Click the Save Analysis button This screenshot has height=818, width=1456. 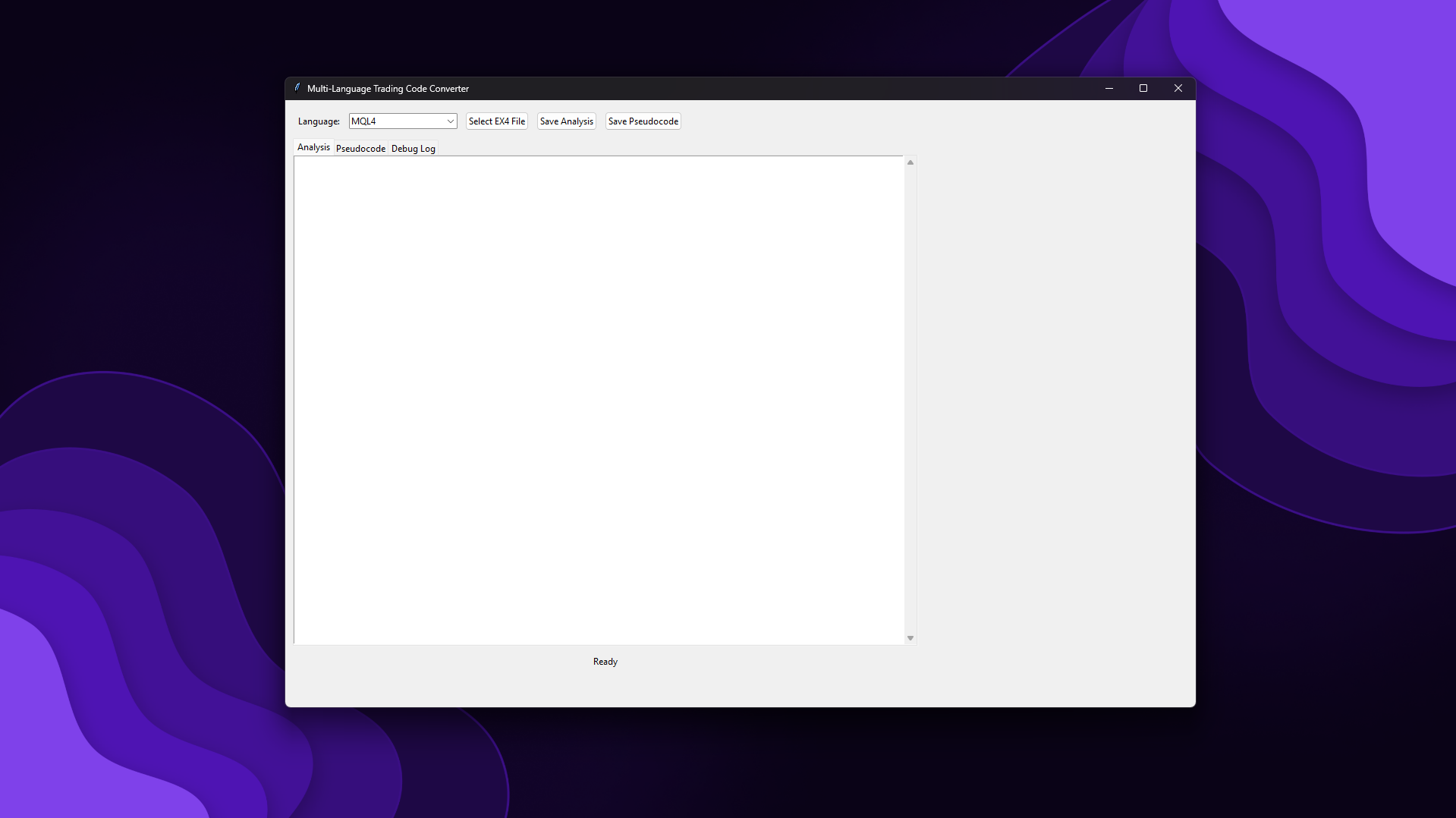click(566, 121)
